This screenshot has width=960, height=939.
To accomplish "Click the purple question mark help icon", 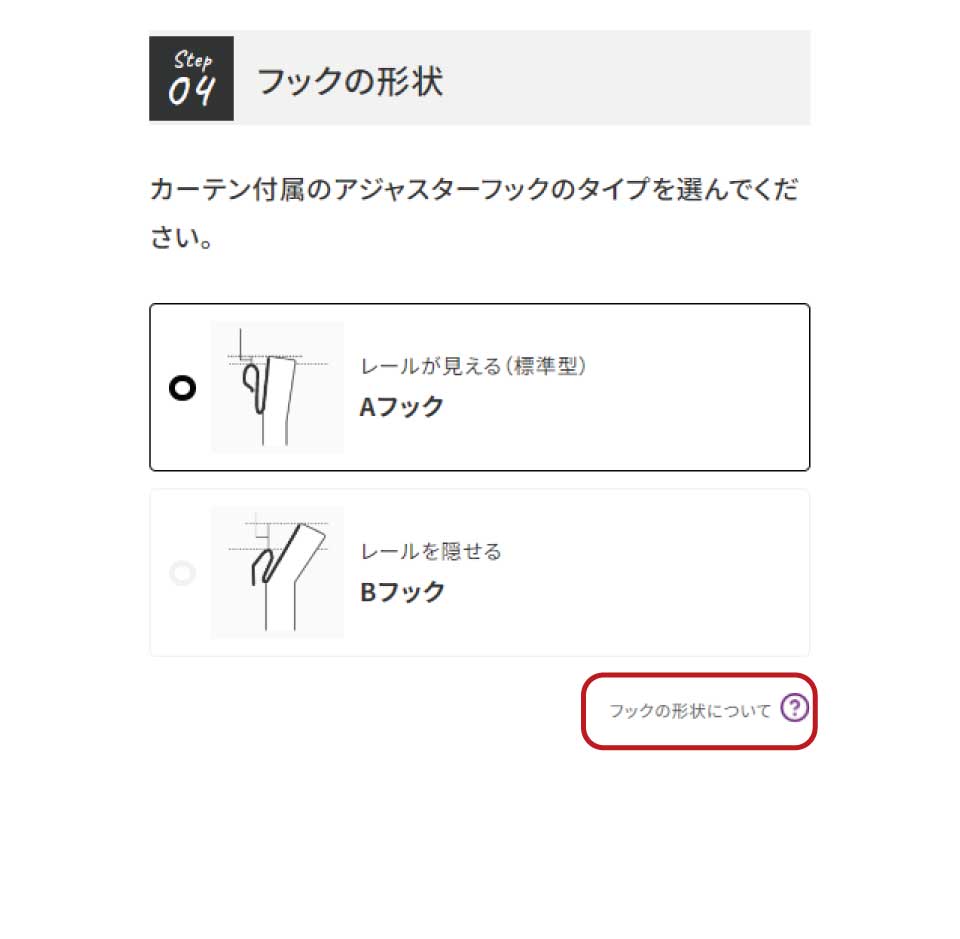I will [793, 709].
